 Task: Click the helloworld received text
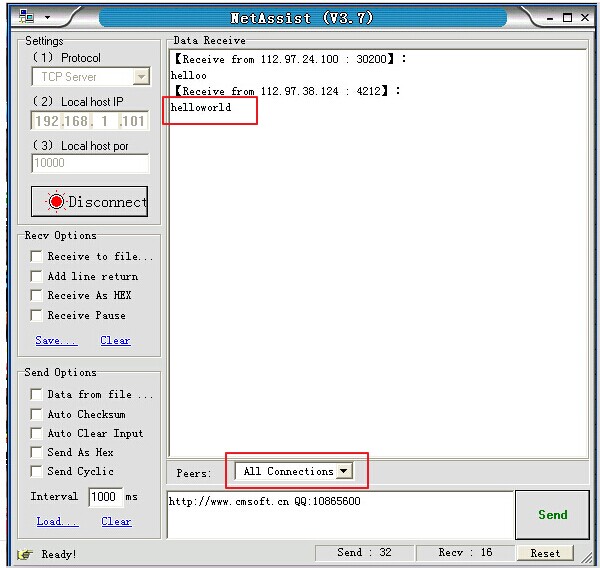click(201, 107)
